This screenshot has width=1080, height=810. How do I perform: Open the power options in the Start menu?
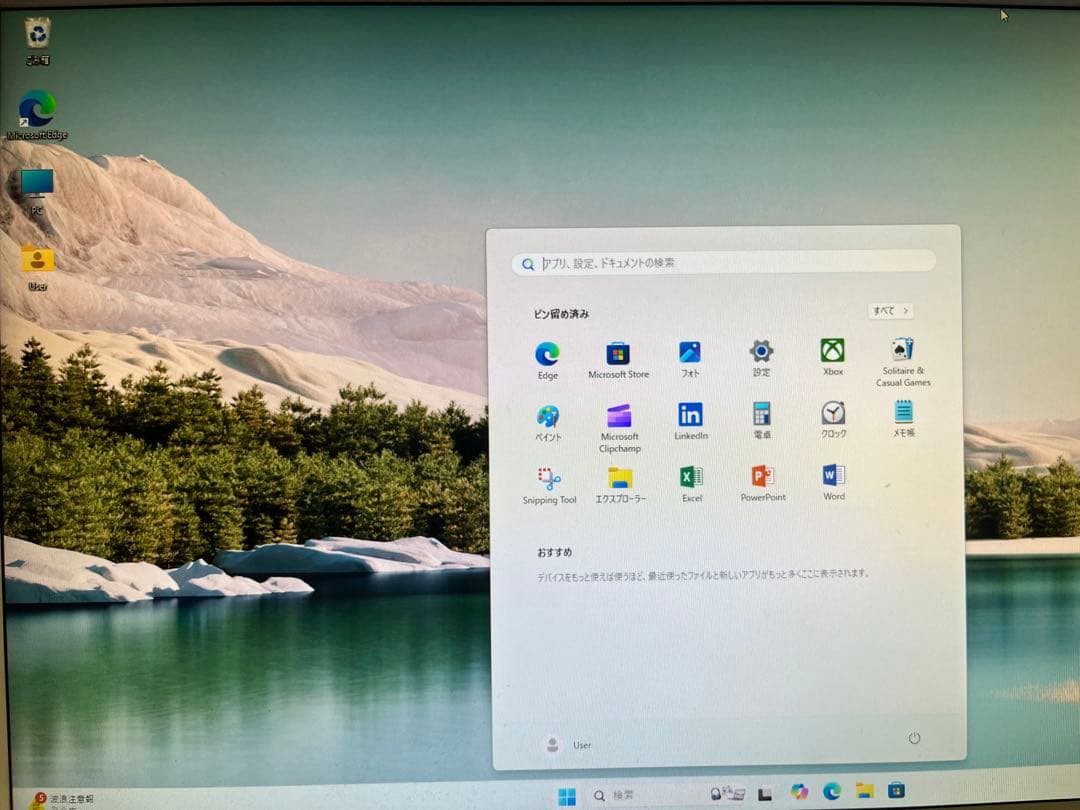914,738
